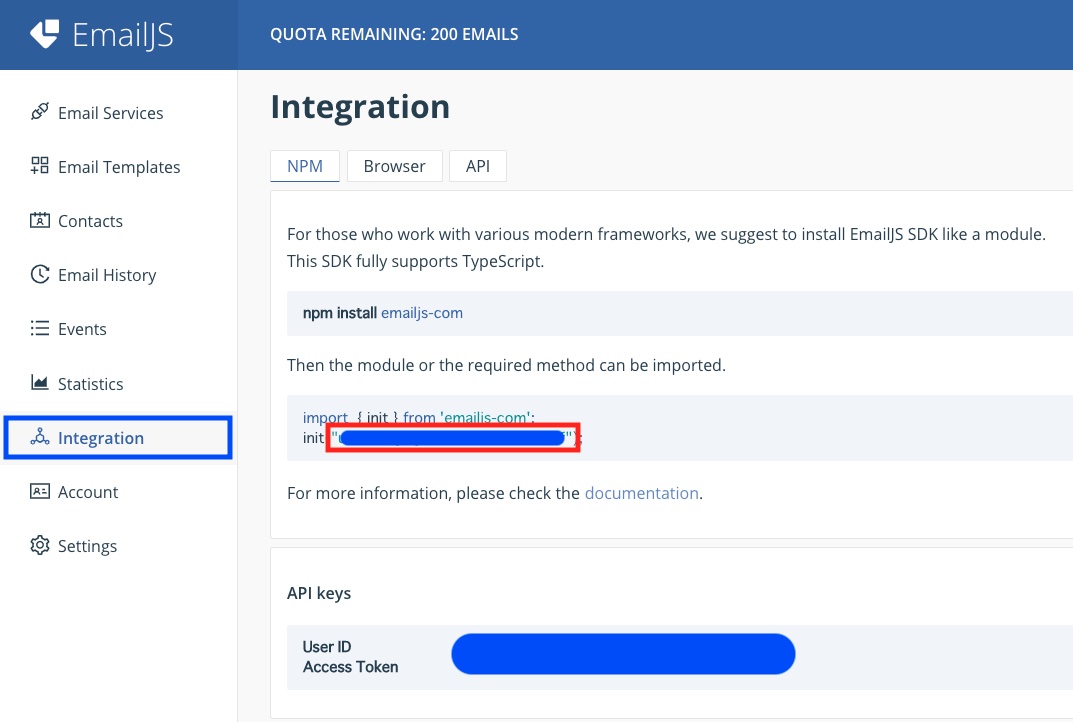Select the Account badge icon
Viewport: 1073px width, 722px height.
click(39, 492)
